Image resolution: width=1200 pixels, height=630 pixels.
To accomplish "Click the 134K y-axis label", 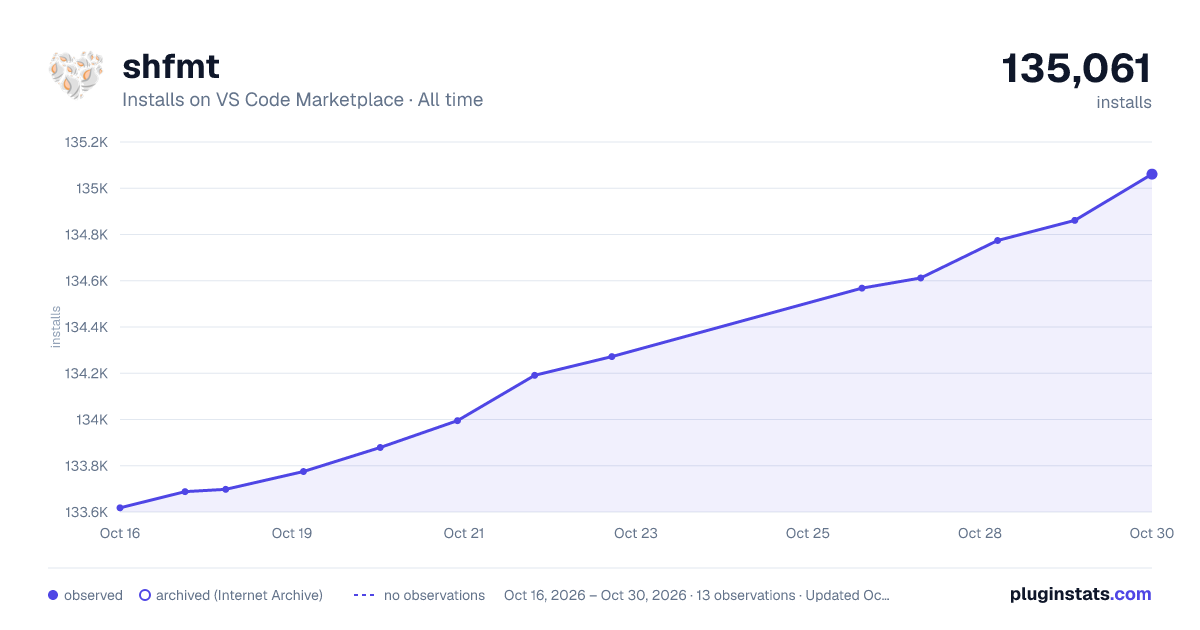I will [x=92, y=420].
